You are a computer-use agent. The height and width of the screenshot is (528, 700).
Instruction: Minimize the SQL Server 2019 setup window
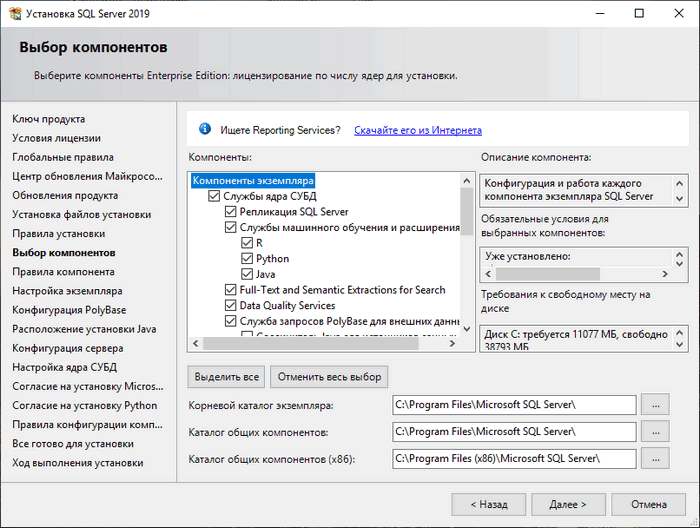coord(600,13)
